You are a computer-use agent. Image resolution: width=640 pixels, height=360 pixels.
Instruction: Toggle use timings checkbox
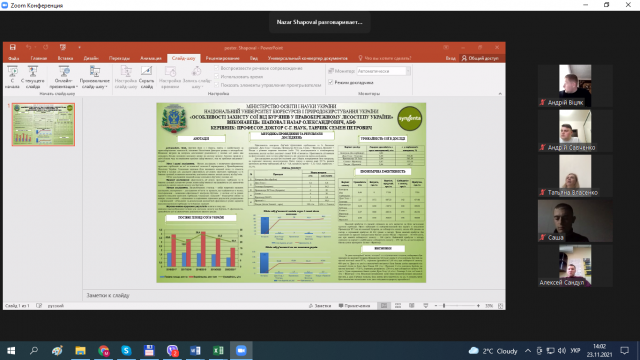[x=216, y=76]
